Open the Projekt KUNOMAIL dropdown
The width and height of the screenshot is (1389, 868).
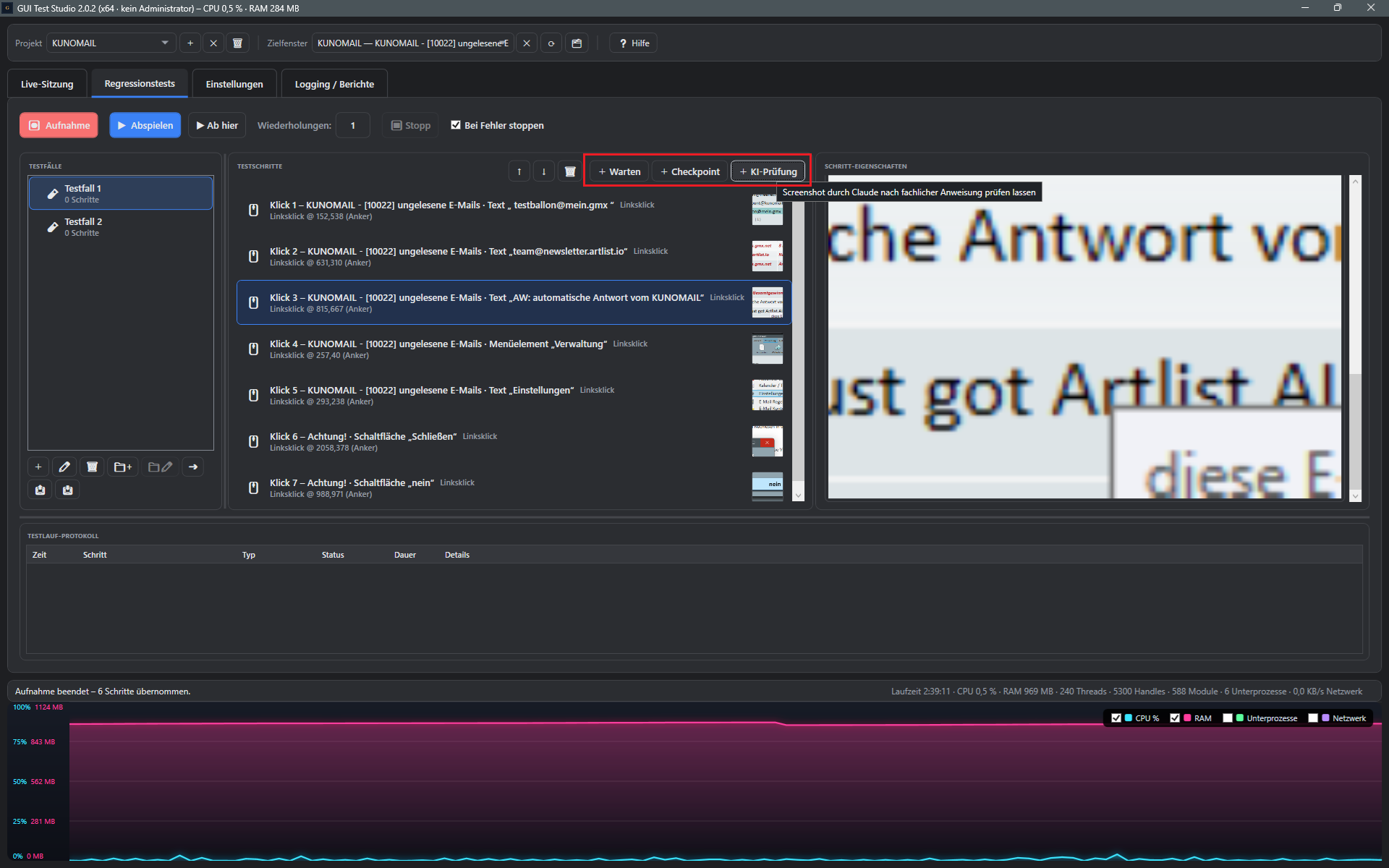(x=111, y=43)
